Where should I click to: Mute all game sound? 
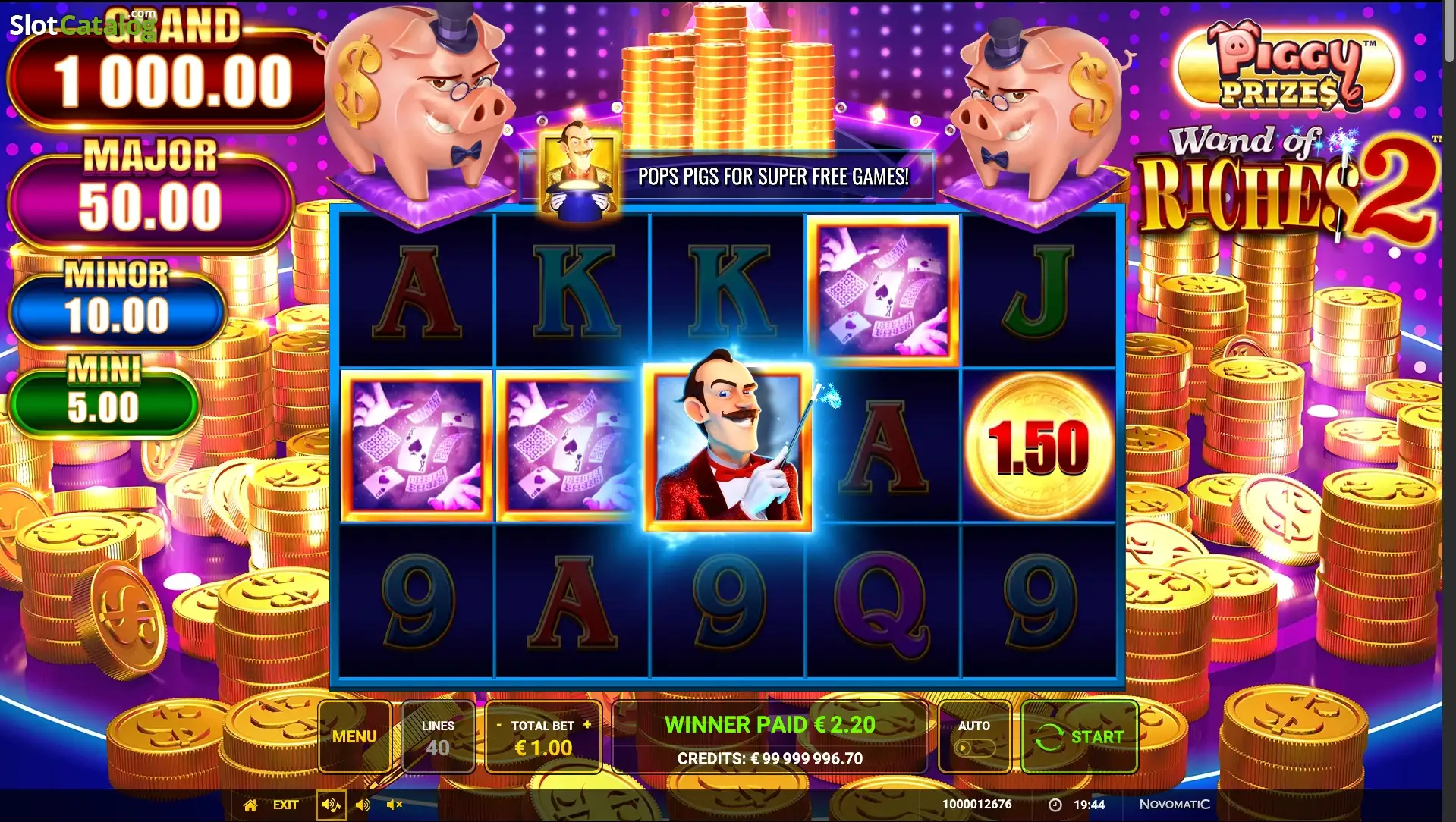(395, 805)
